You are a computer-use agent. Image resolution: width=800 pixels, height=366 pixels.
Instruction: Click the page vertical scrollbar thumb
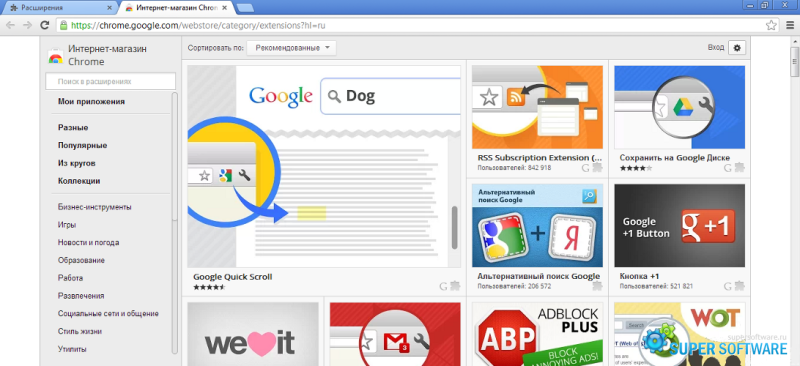[x=794, y=62]
